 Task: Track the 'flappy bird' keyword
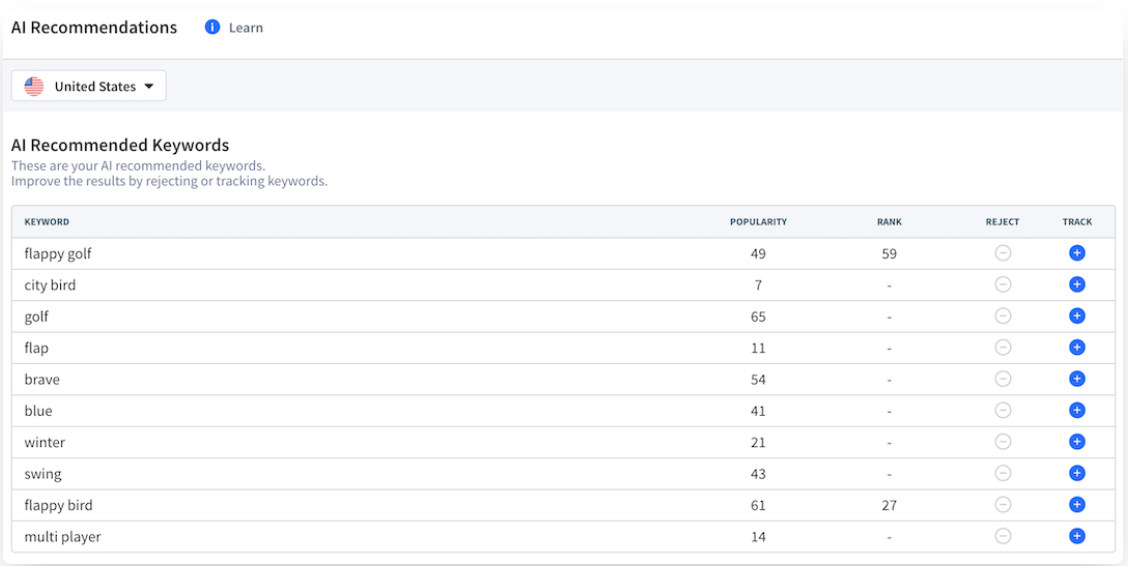(x=1077, y=505)
